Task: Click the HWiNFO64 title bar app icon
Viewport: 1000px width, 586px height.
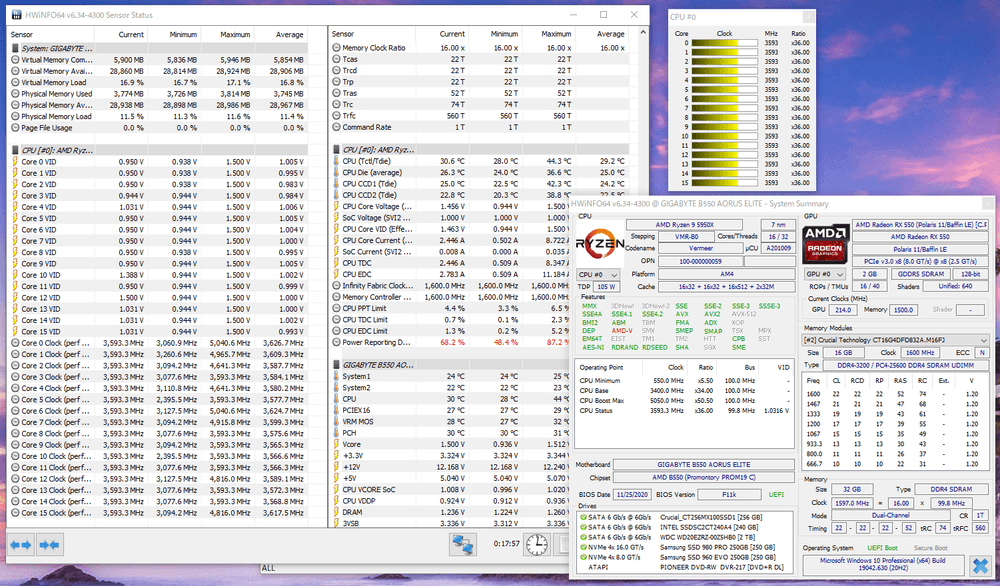Action: point(17,14)
